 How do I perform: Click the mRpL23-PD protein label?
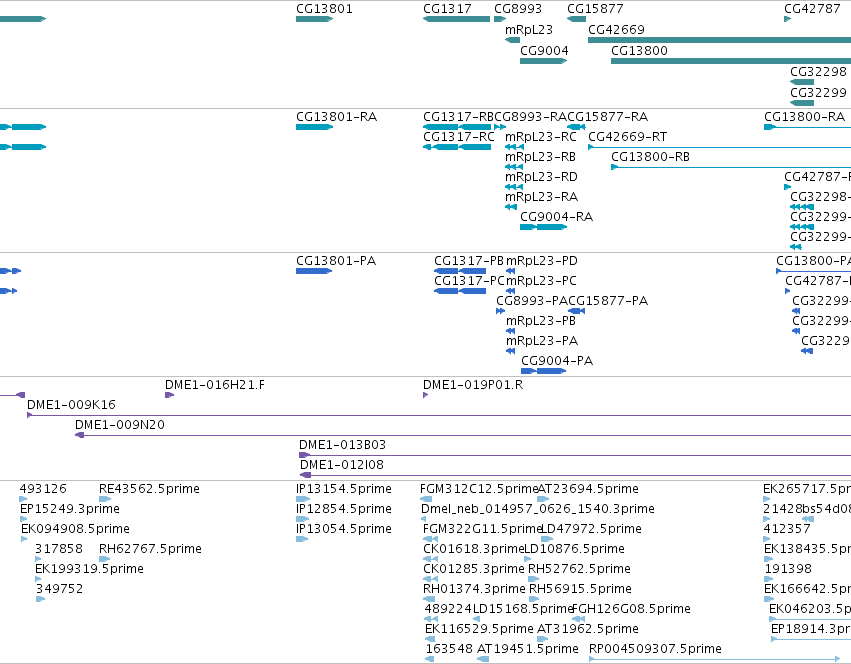pyautogui.click(x=542, y=261)
